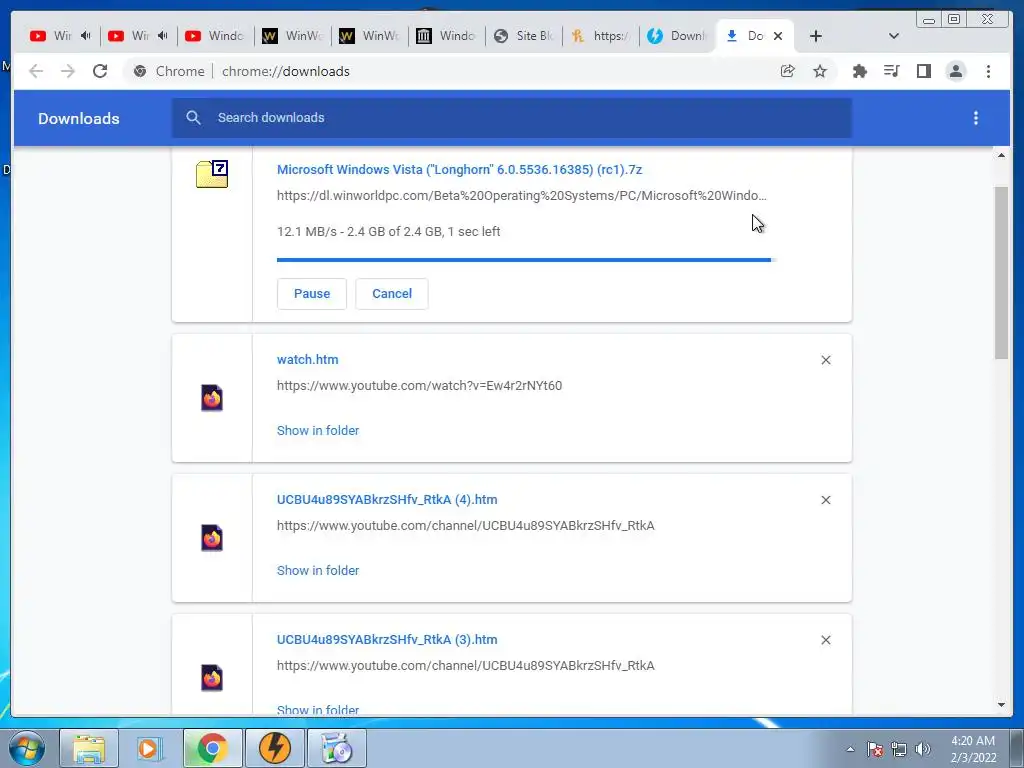Image resolution: width=1024 pixels, height=768 pixels.
Task: Click the vertical scrollbar thumb
Action: tap(1001, 272)
